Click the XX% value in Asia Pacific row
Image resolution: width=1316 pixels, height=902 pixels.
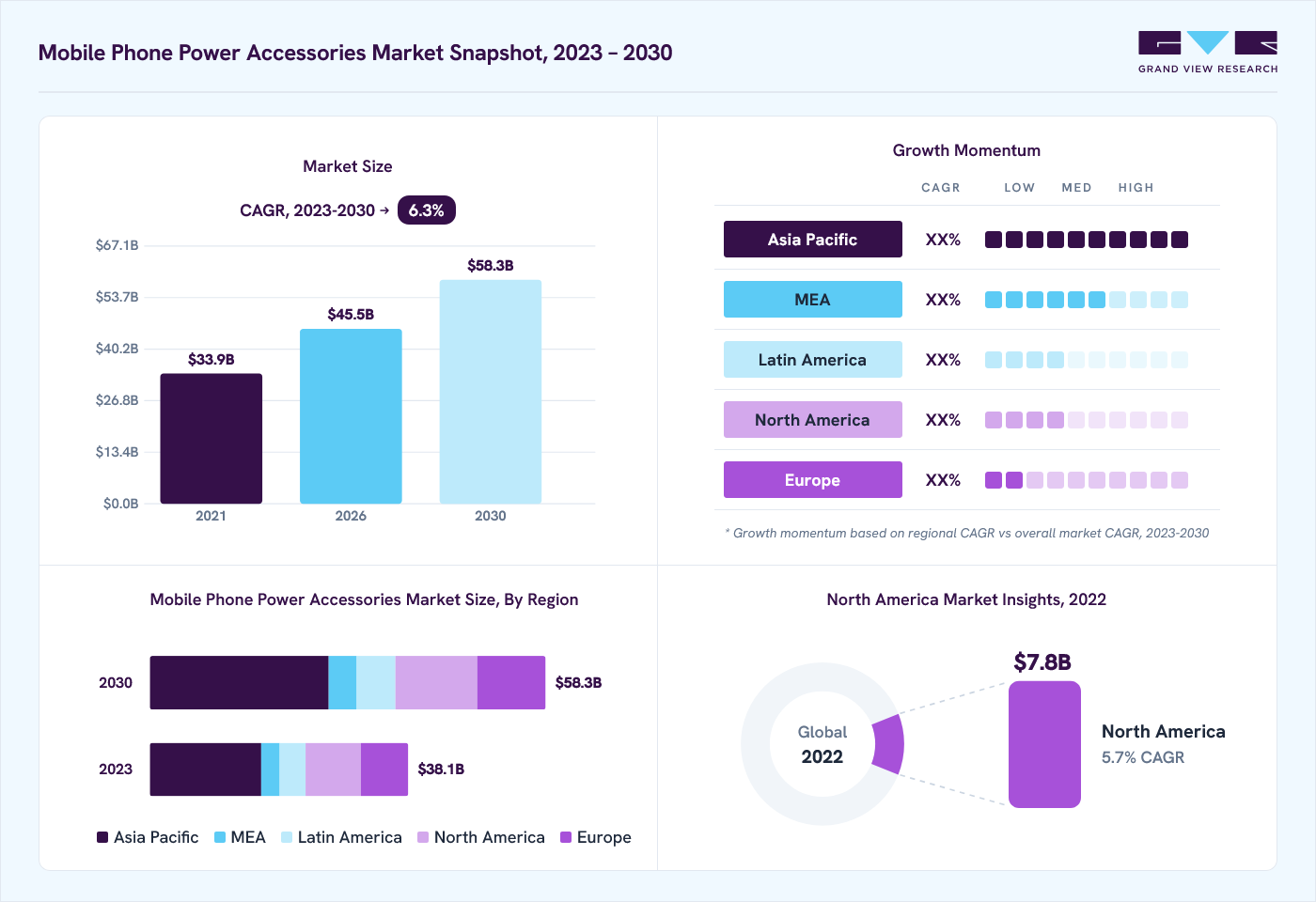943,240
